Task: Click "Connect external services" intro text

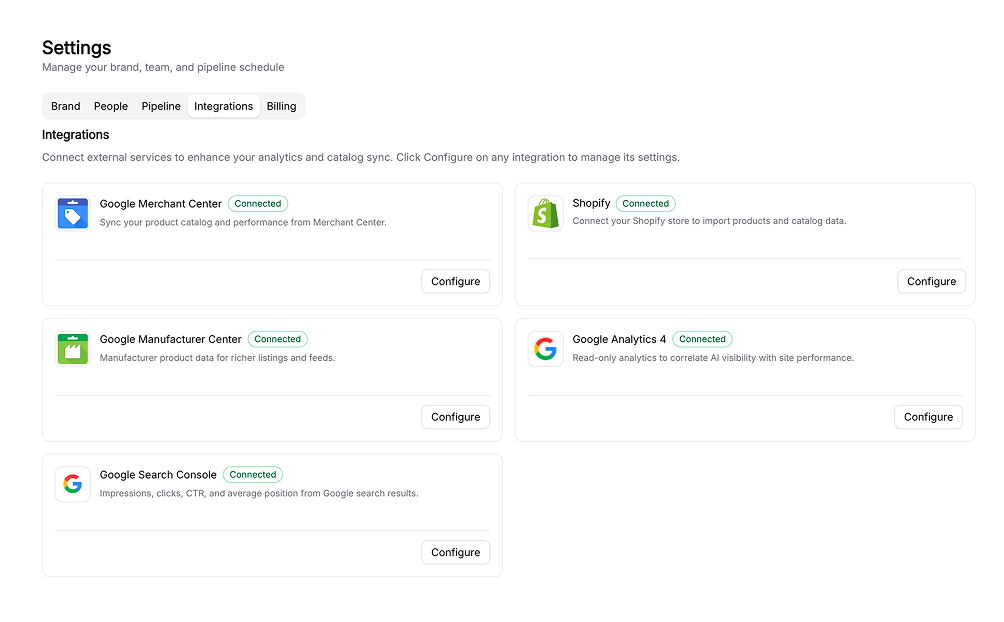Action: point(360,158)
